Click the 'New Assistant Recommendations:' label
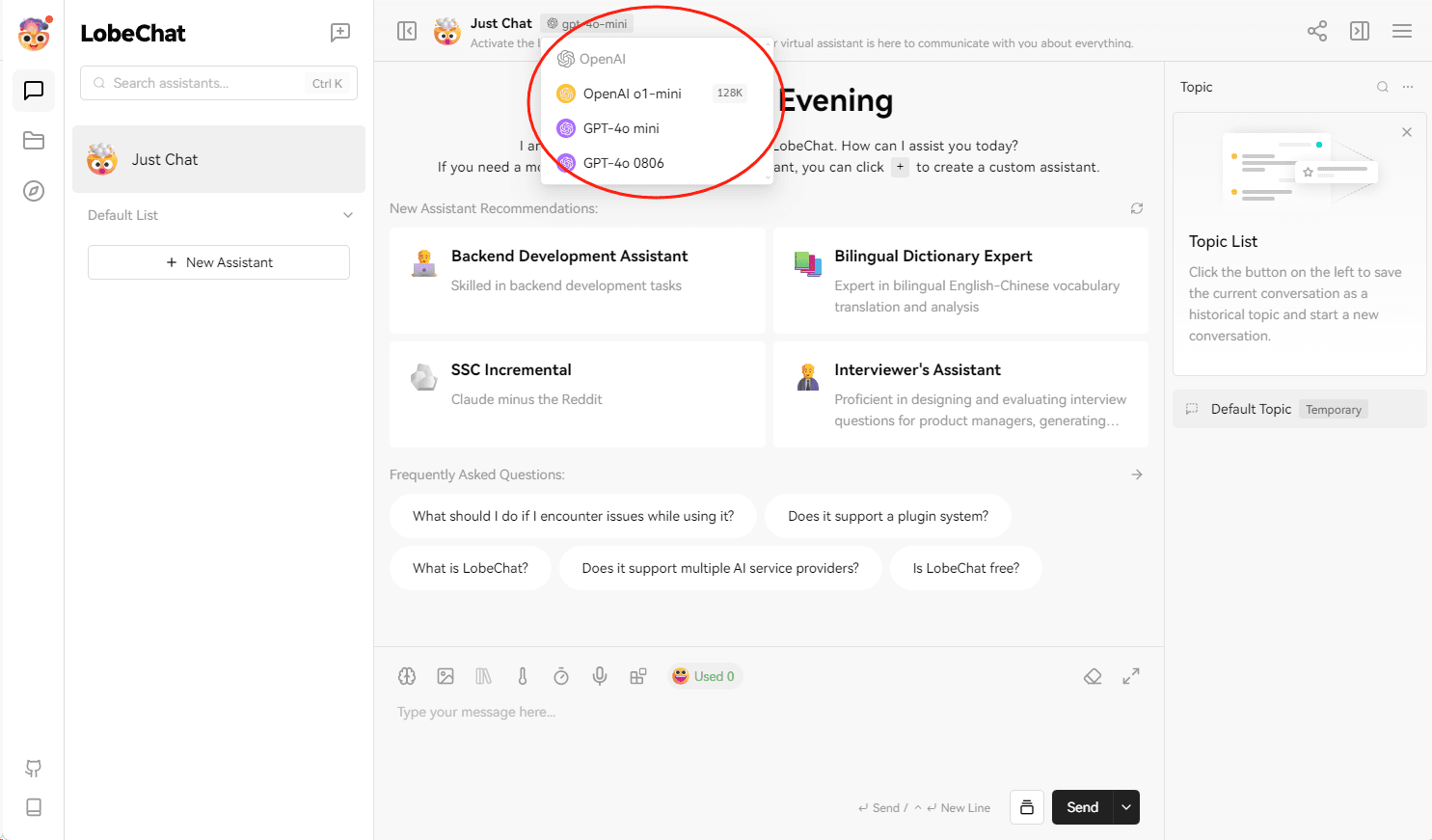The height and width of the screenshot is (840, 1432). coord(494,208)
